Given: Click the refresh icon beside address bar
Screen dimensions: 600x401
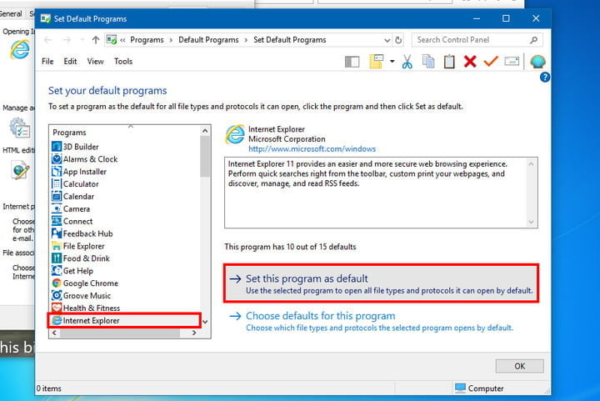Looking at the screenshot, I should pyautogui.click(x=398, y=40).
